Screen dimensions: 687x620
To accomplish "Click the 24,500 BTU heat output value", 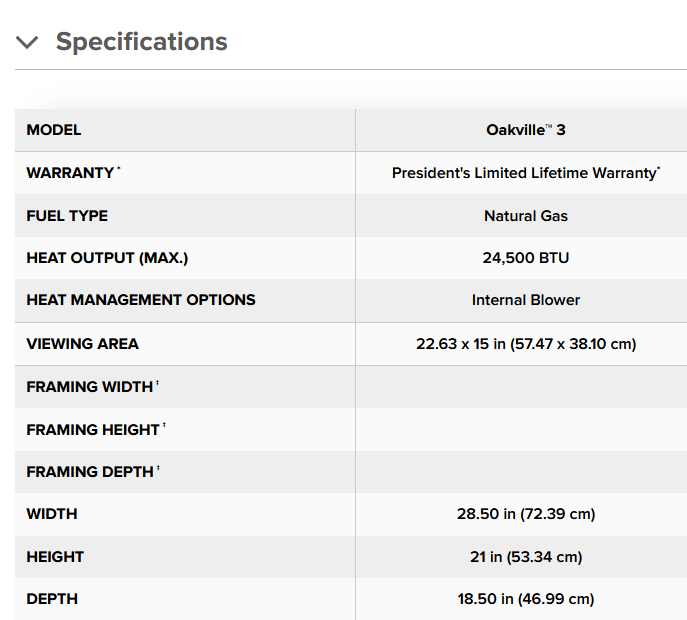I will (525, 258).
